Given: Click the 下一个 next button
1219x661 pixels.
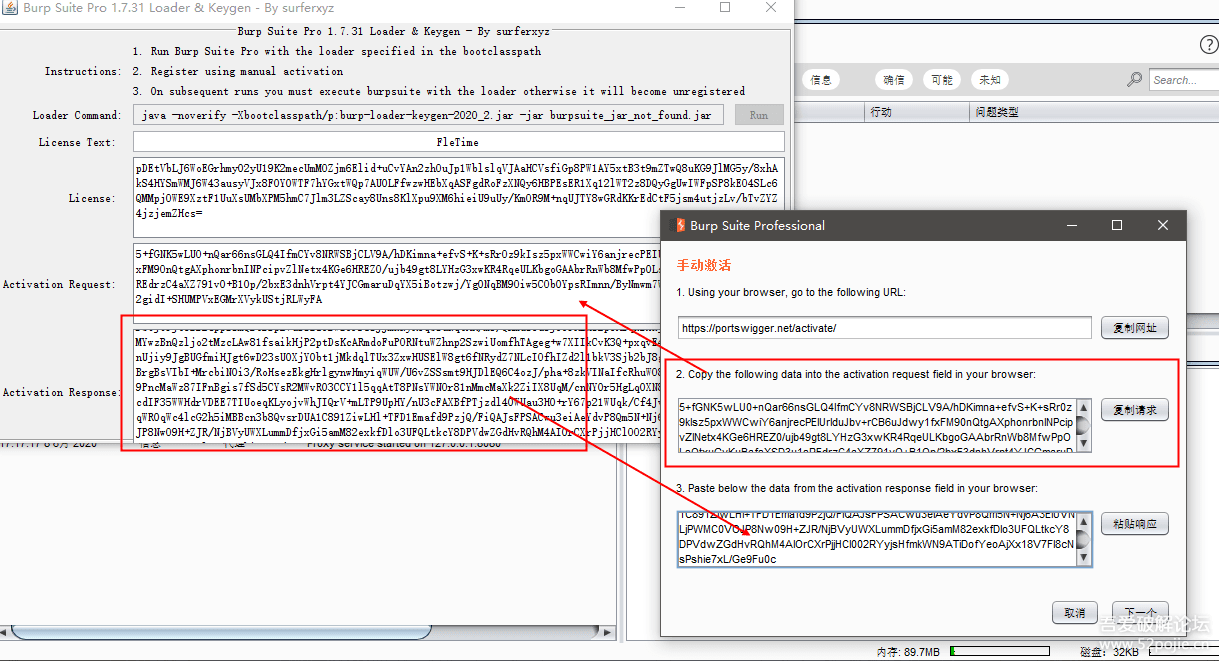Looking at the screenshot, I should [1140, 612].
